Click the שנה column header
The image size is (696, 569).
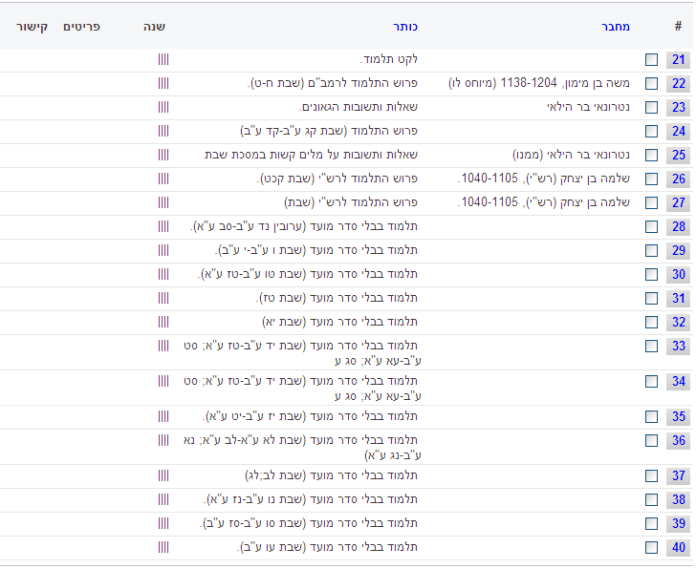click(154, 26)
